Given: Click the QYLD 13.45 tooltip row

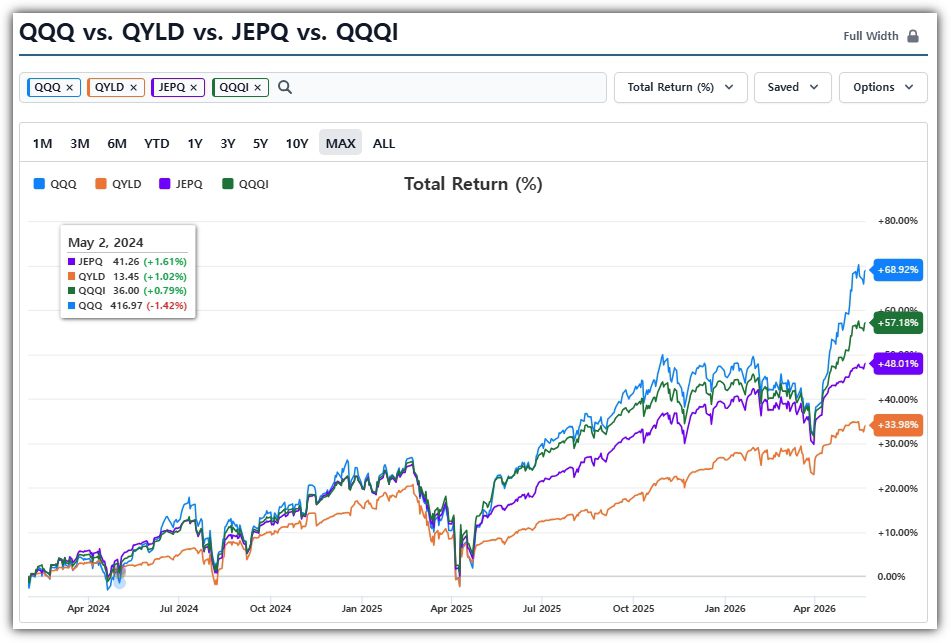Looking at the screenshot, I should pos(127,276).
